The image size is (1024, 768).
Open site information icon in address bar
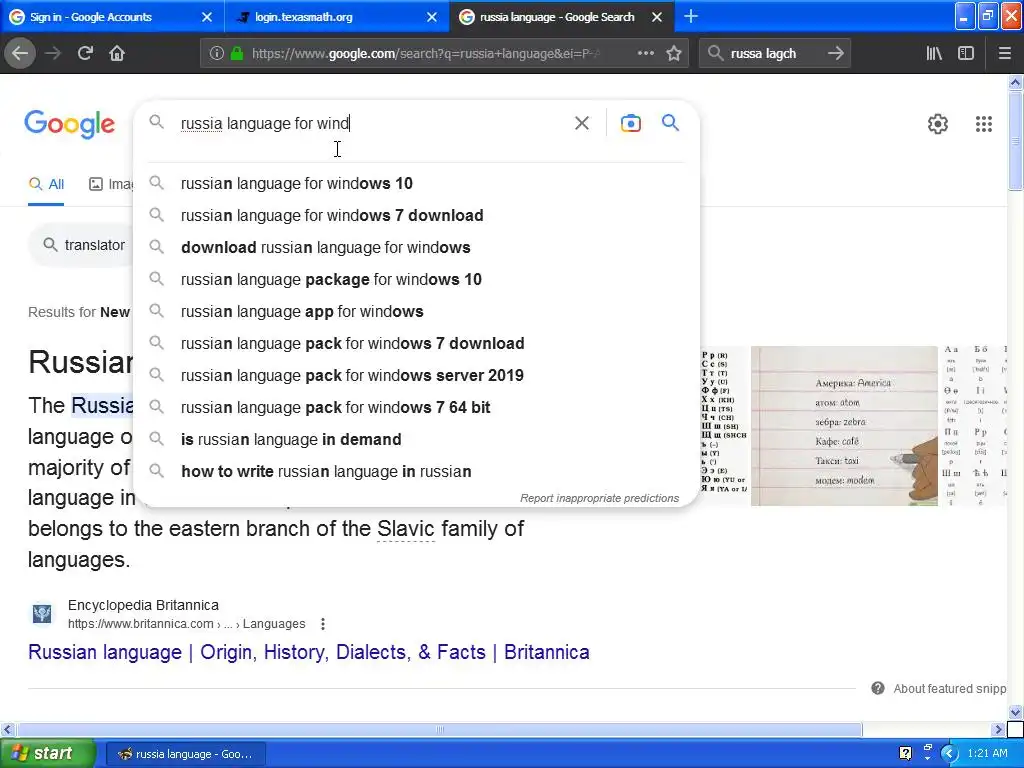217,54
